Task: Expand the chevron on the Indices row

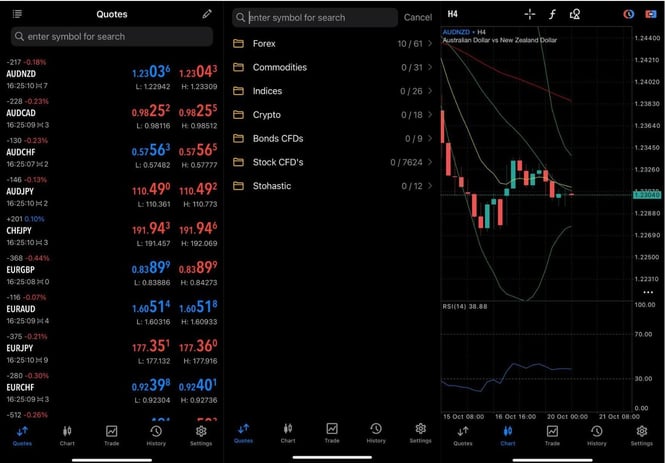Action: [430, 91]
